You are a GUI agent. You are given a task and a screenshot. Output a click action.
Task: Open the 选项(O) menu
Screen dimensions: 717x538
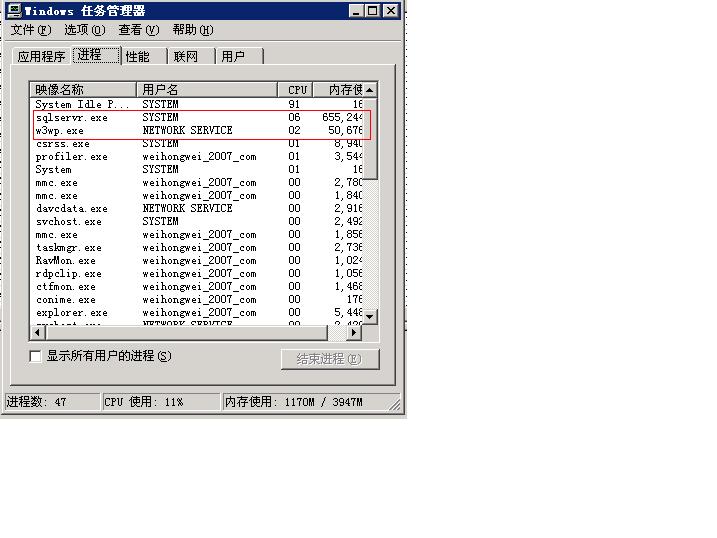[85, 30]
